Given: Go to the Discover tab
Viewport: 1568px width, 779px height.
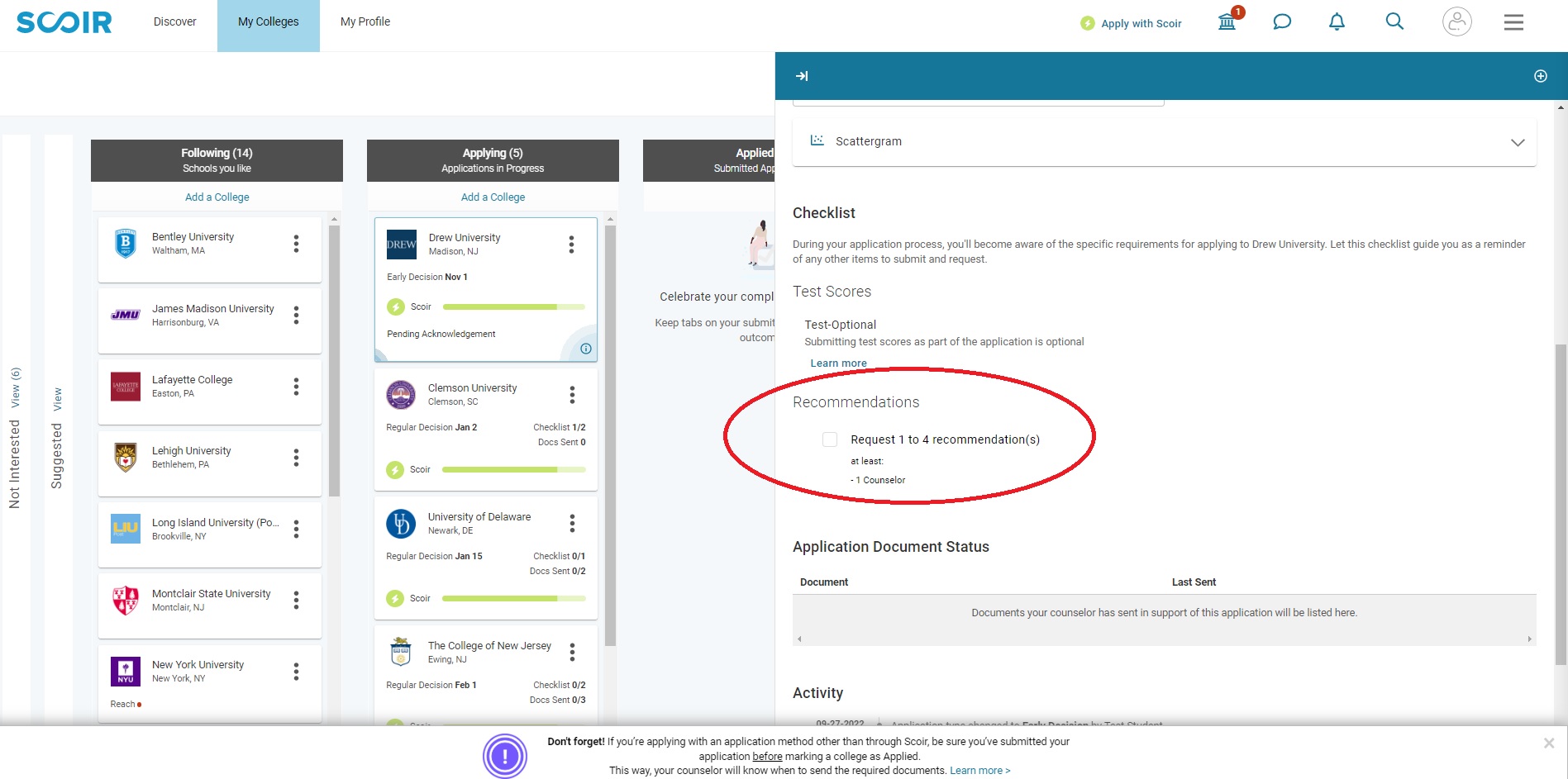Looking at the screenshot, I should 175,22.
